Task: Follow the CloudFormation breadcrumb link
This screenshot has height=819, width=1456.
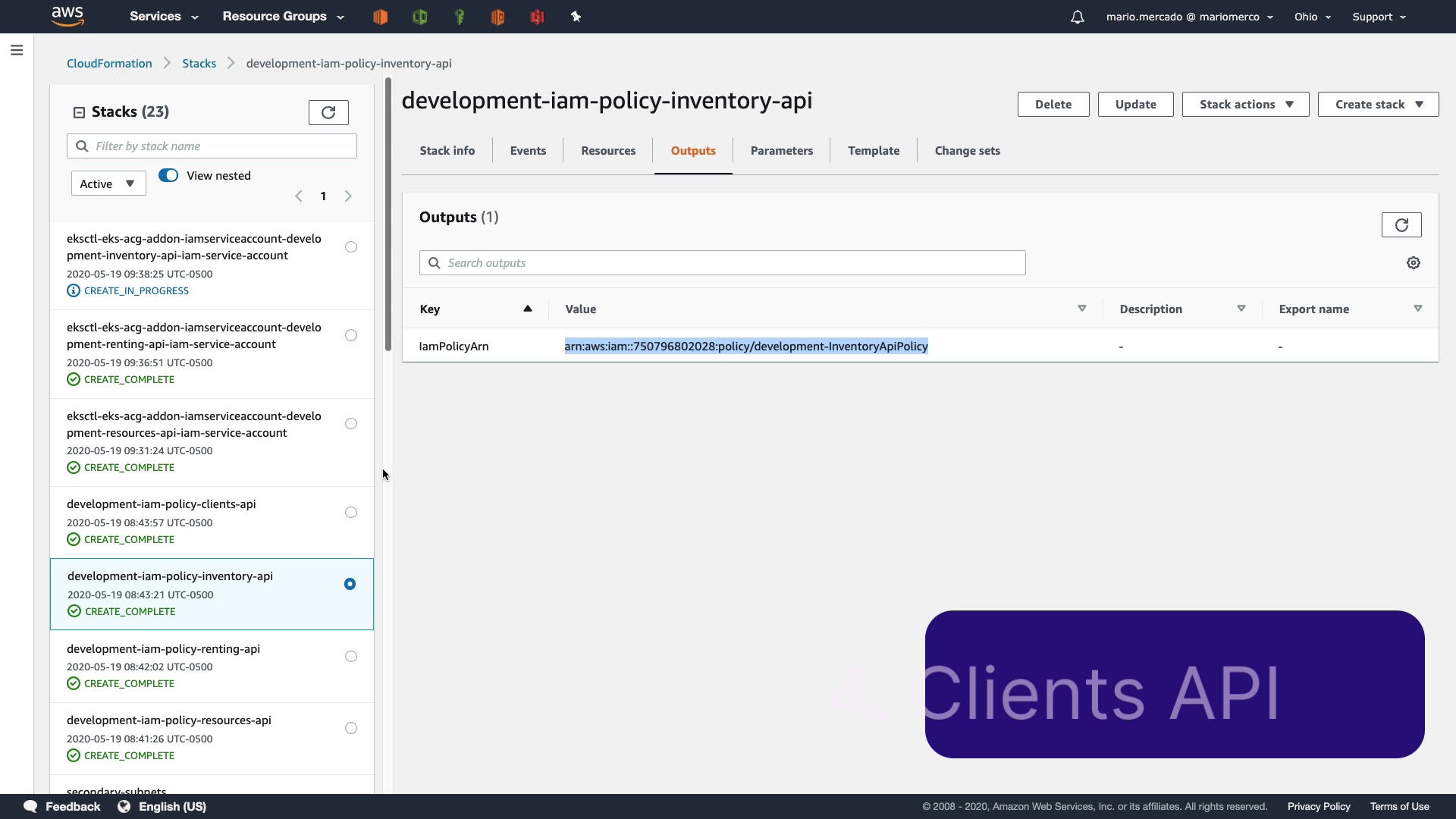Action: click(x=109, y=63)
